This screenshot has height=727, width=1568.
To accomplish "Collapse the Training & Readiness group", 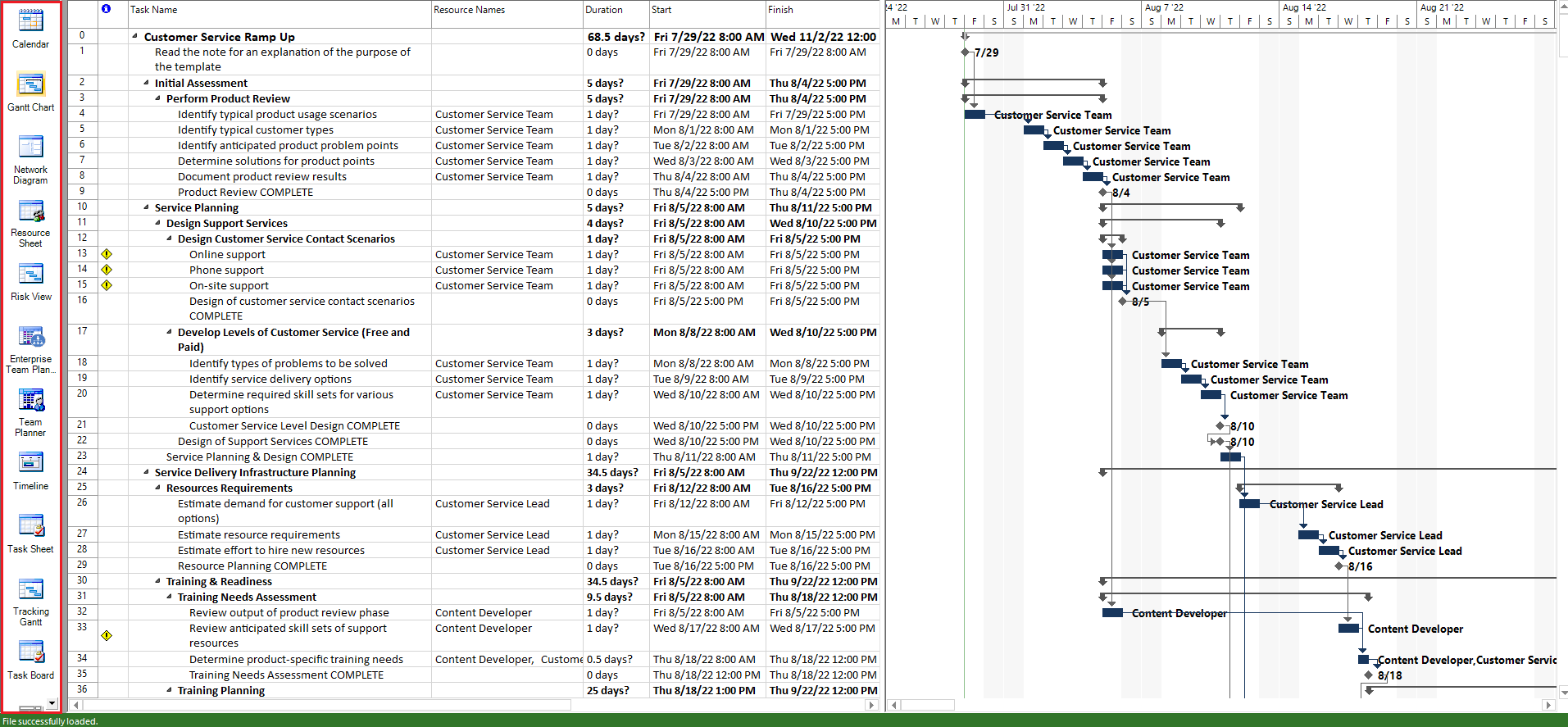I will 158,581.
